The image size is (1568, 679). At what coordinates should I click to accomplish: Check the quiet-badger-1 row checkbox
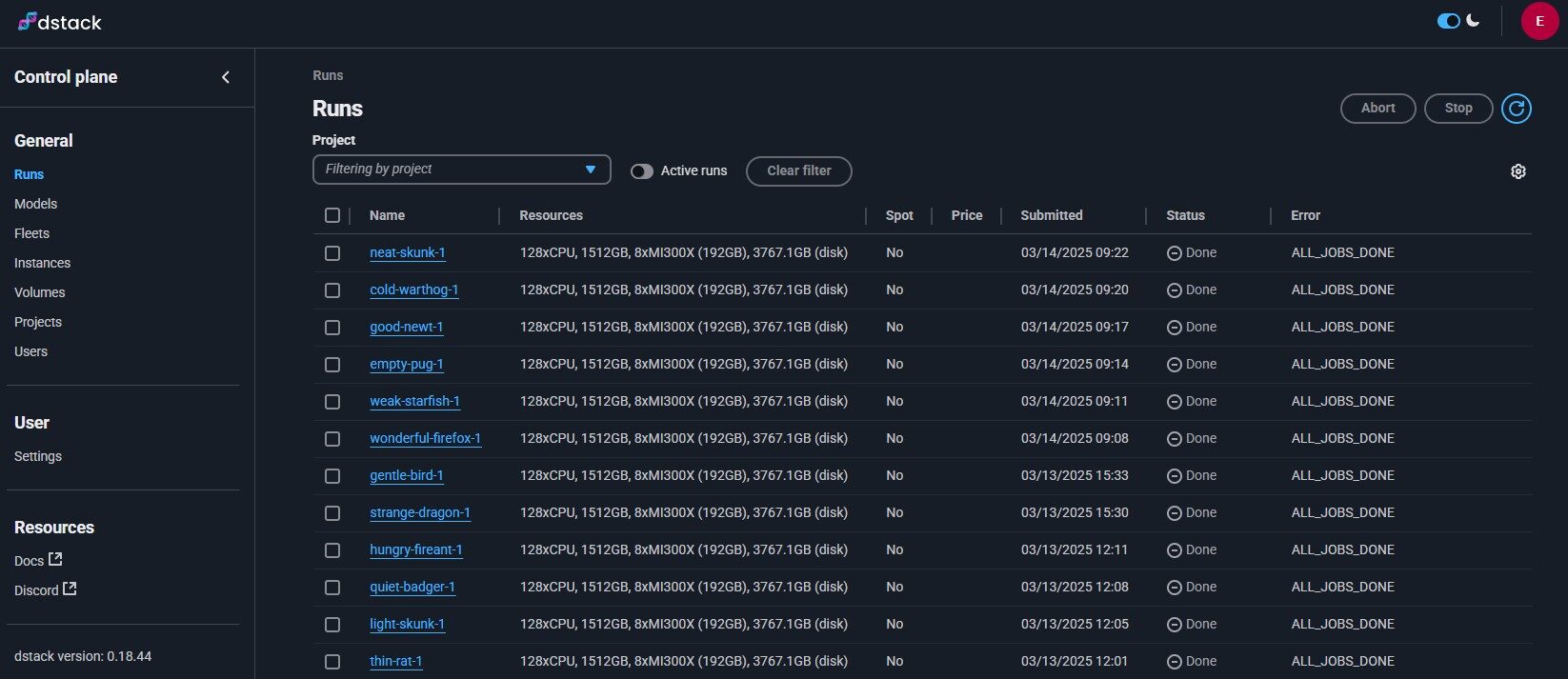(x=332, y=588)
